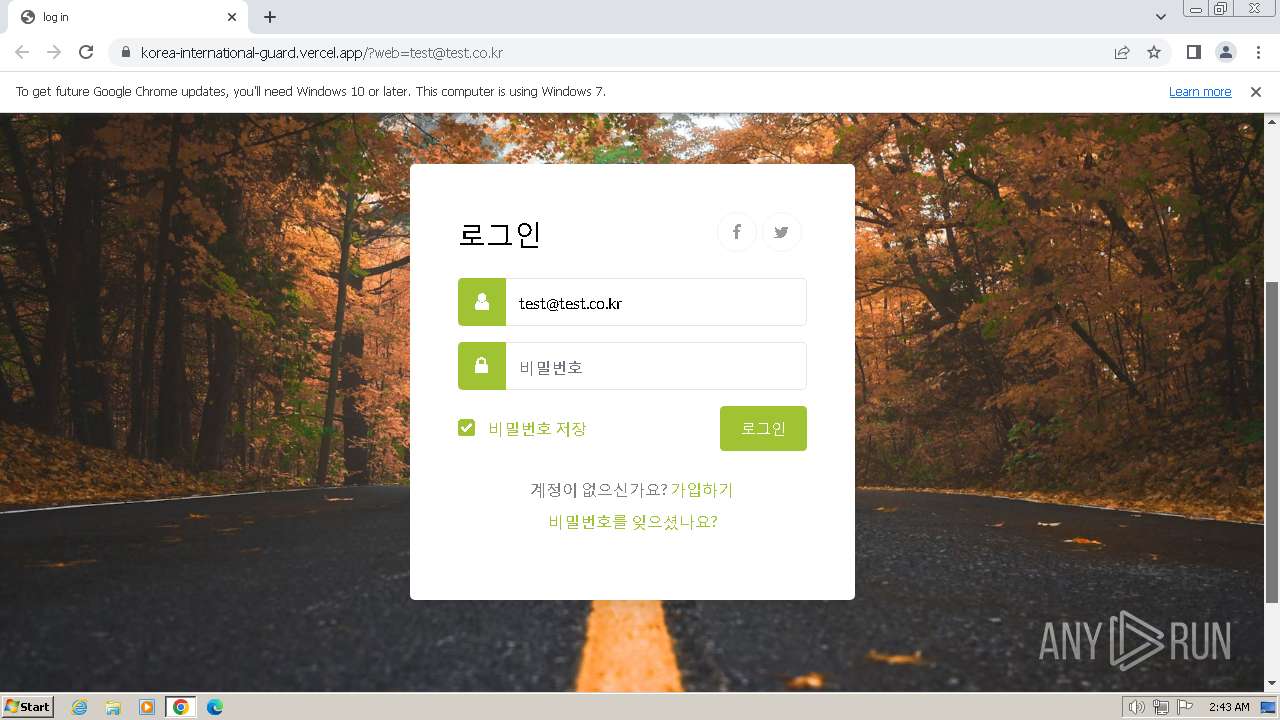Focus the email field containing test@test.co.kr
This screenshot has height=720, width=1280.
coord(656,302)
